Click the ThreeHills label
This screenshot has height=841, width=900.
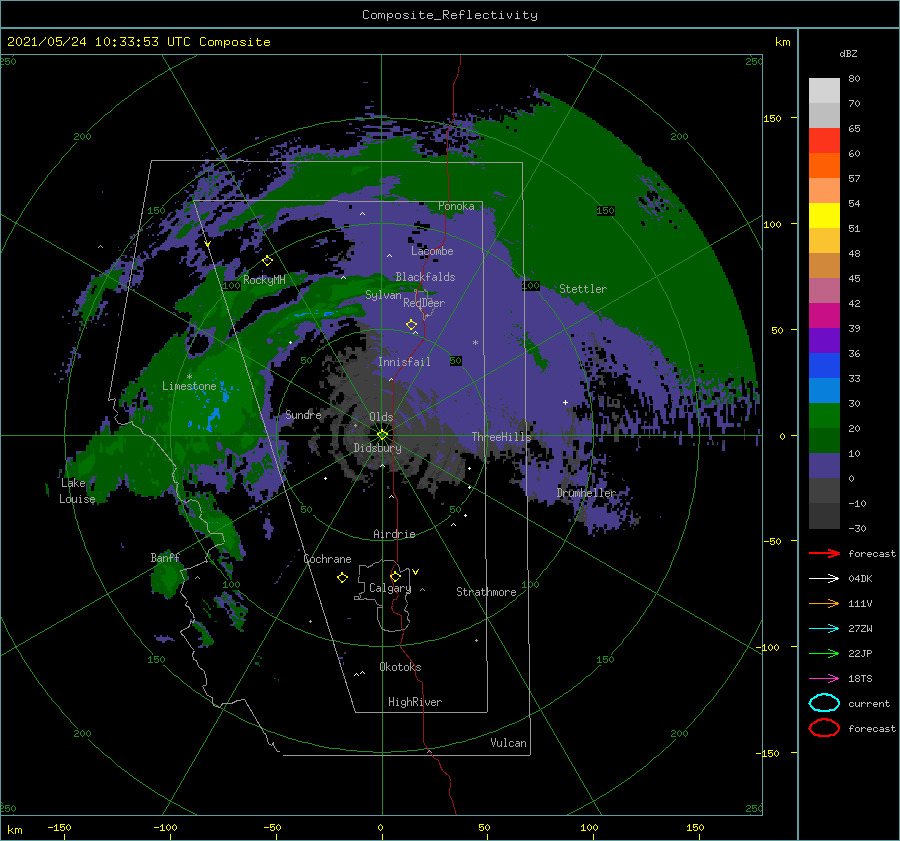click(502, 437)
